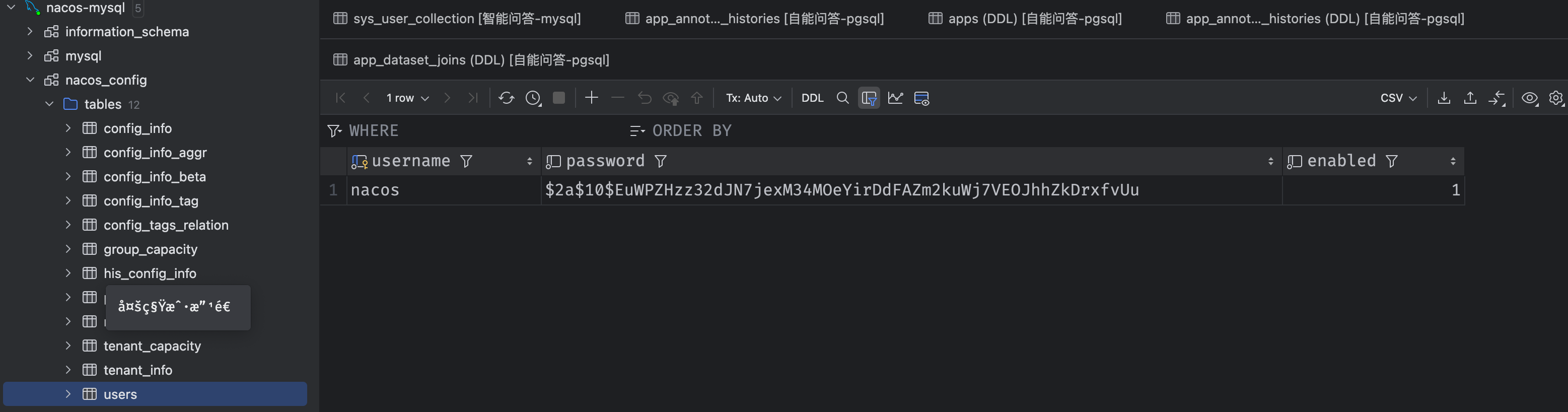The width and height of the screenshot is (1568, 412).
Task: Collapse the tables folder
Action: [49, 104]
